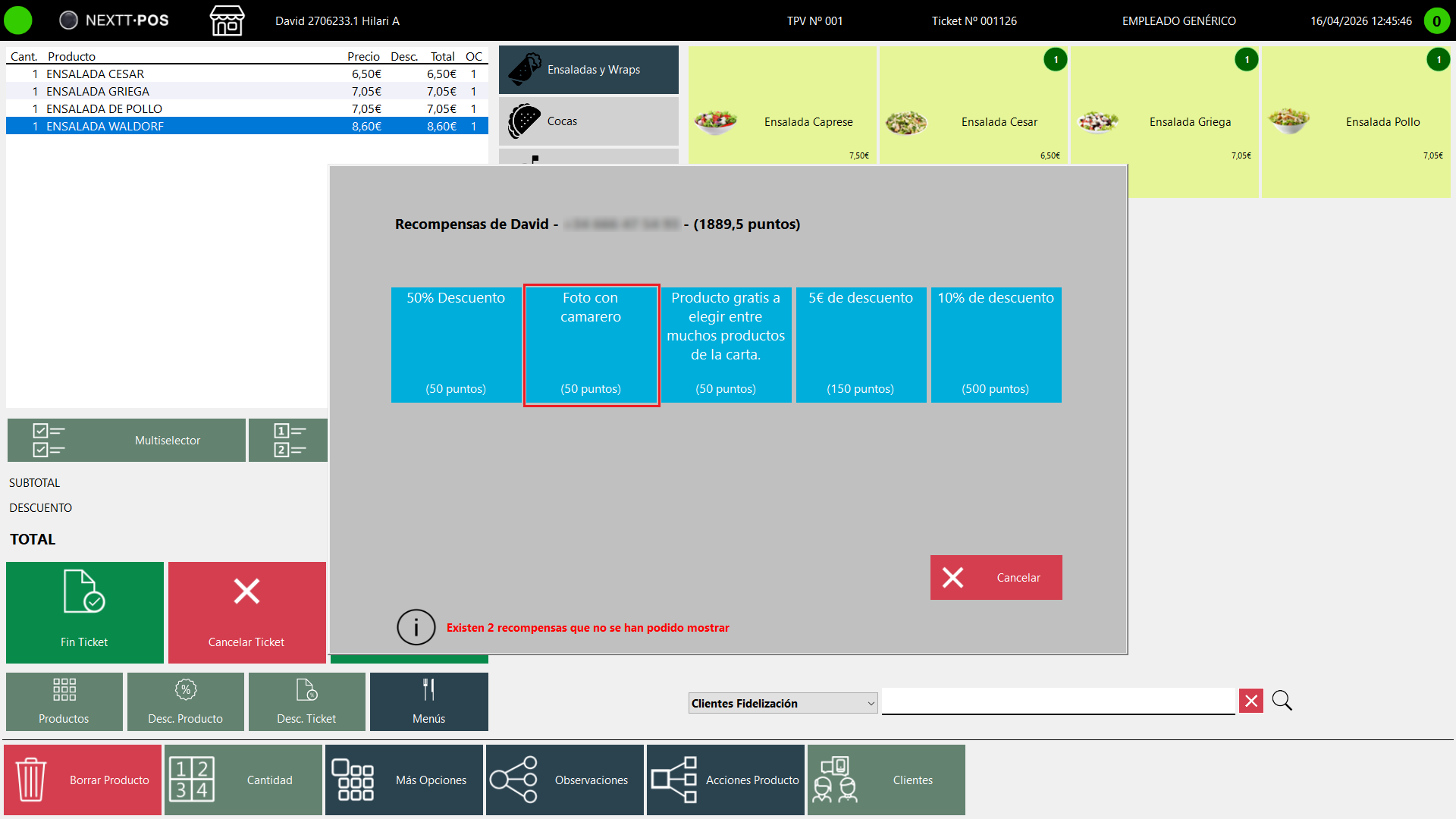Screen dimensions: 1456x819
Task: Open the Clientes Fidelización dropdown
Action: pos(783,703)
